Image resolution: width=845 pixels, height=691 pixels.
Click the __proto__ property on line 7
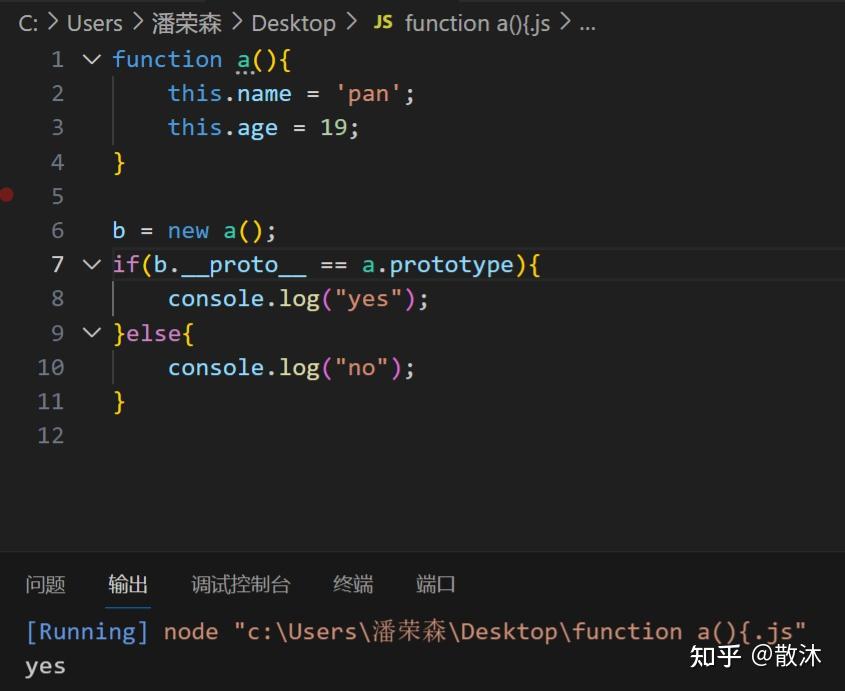coord(244,265)
